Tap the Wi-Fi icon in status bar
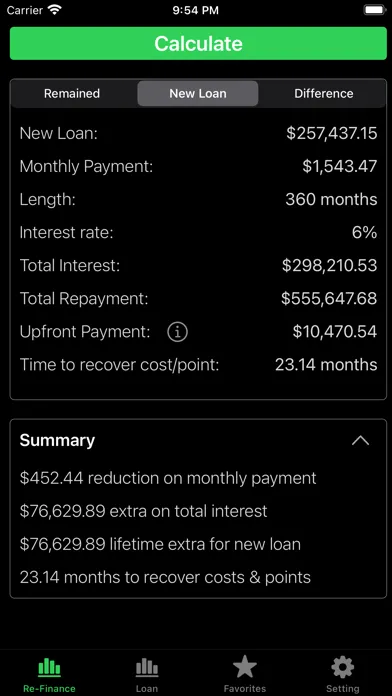This screenshot has height=696, width=392. 55,10
